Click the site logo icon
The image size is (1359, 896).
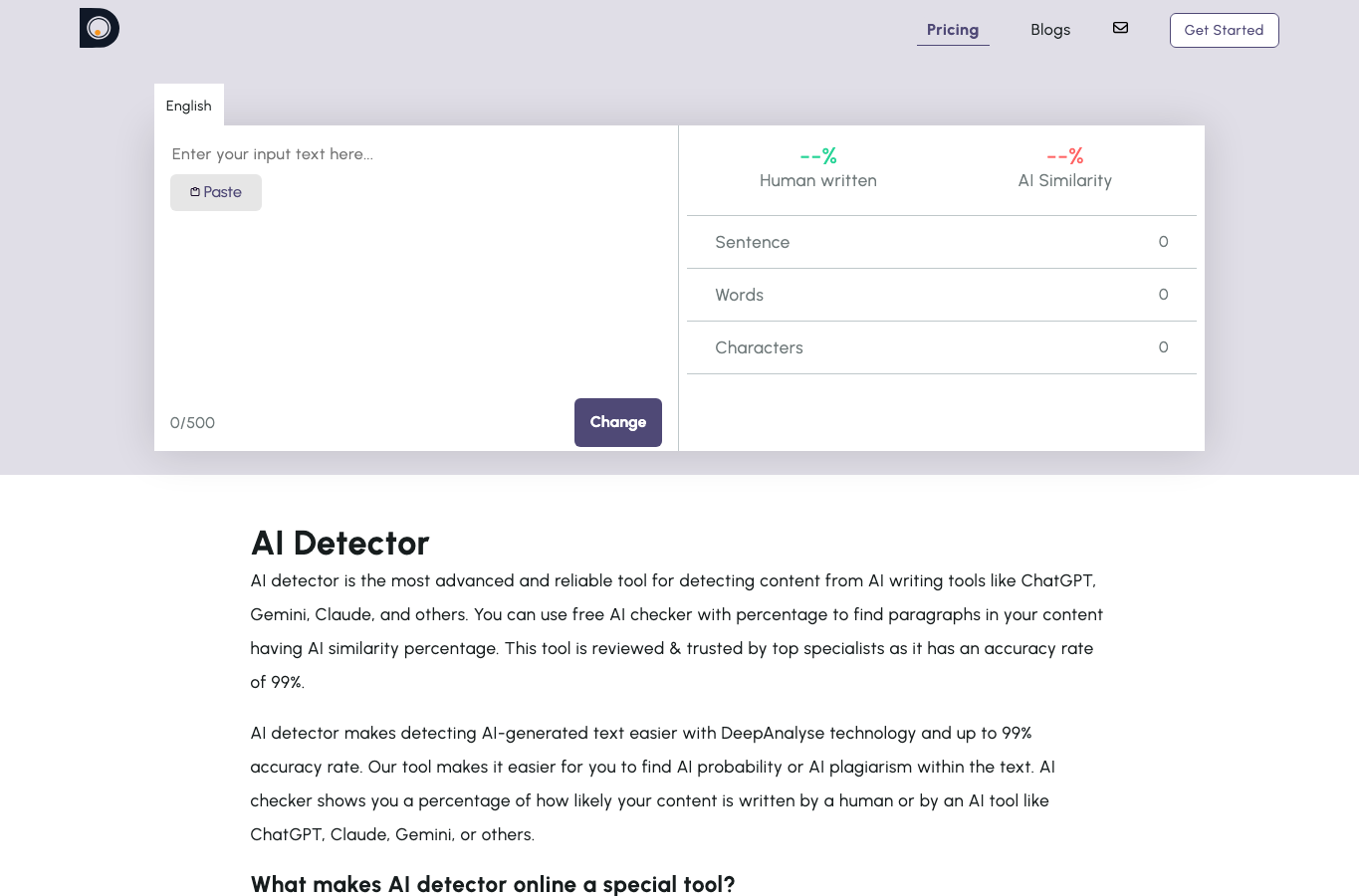tap(100, 28)
